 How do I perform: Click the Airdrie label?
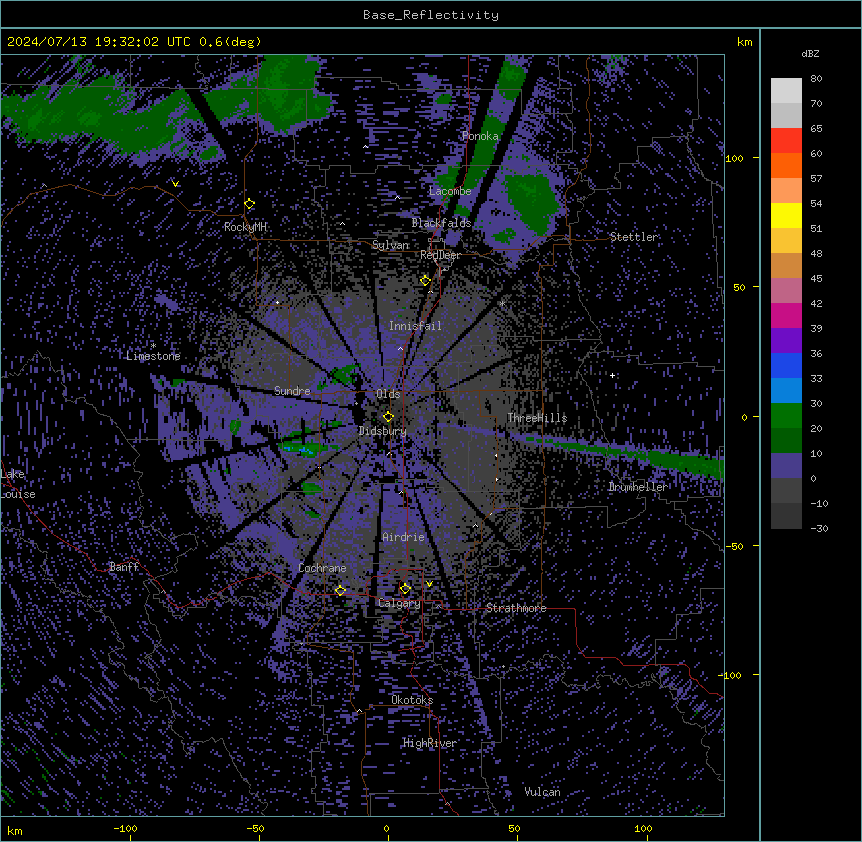[403, 537]
